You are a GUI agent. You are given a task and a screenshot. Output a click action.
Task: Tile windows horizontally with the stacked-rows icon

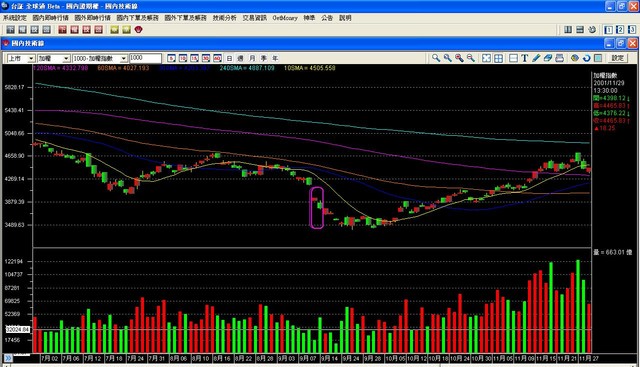point(580,30)
